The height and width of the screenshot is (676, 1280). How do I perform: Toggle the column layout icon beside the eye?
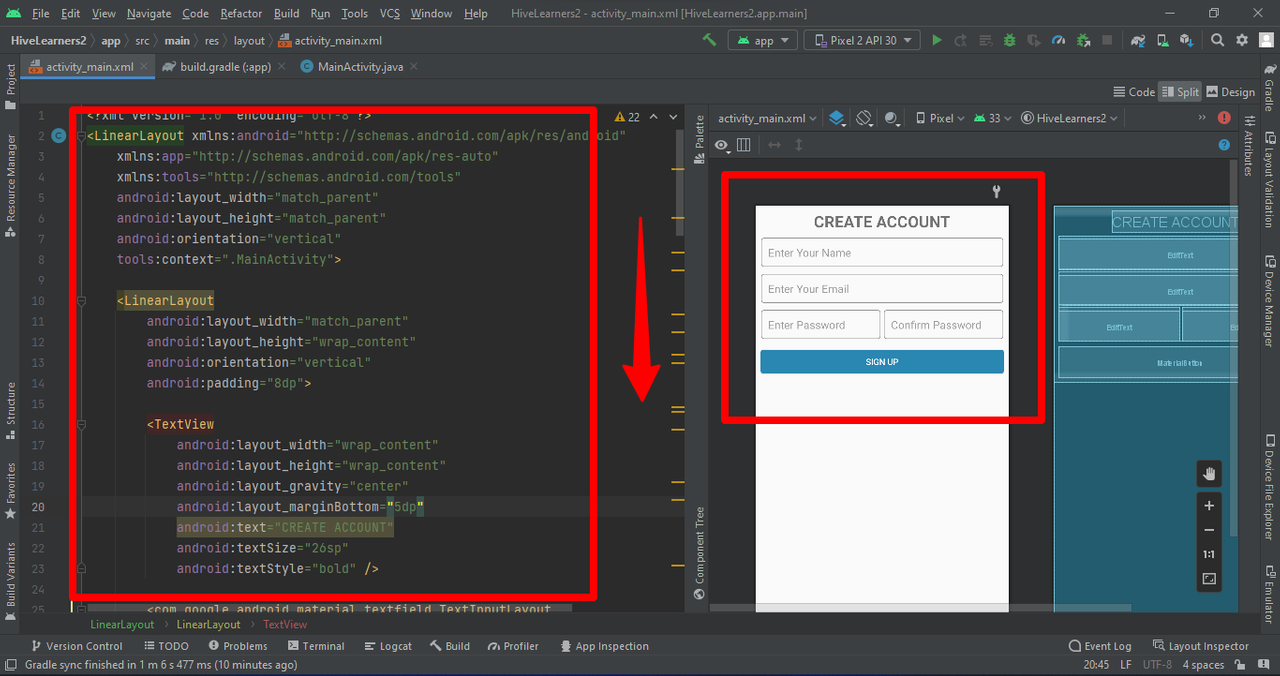click(x=743, y=145)
